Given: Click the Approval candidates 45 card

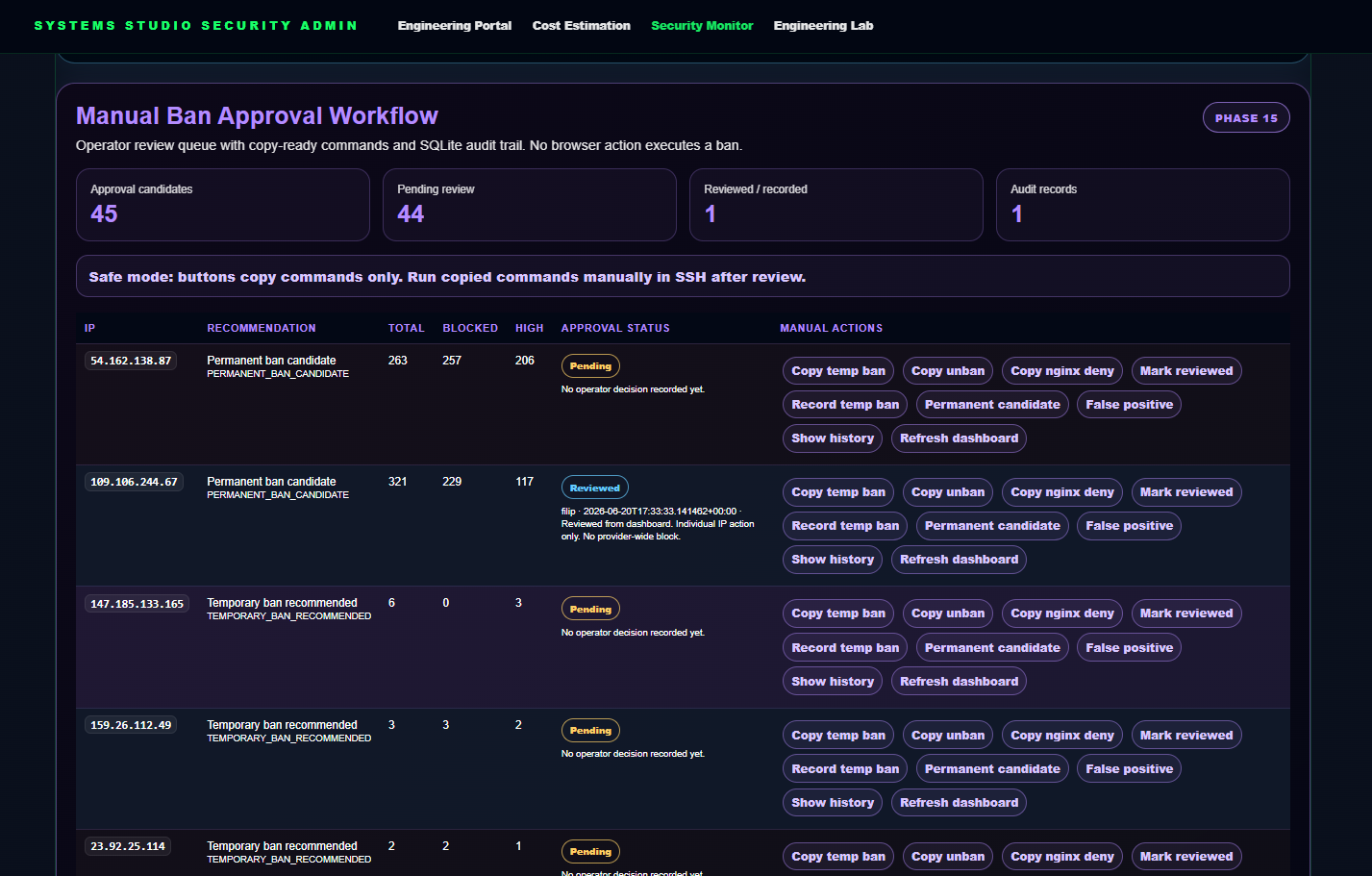Looking at the screenshot, I should (x=223, y=205).
